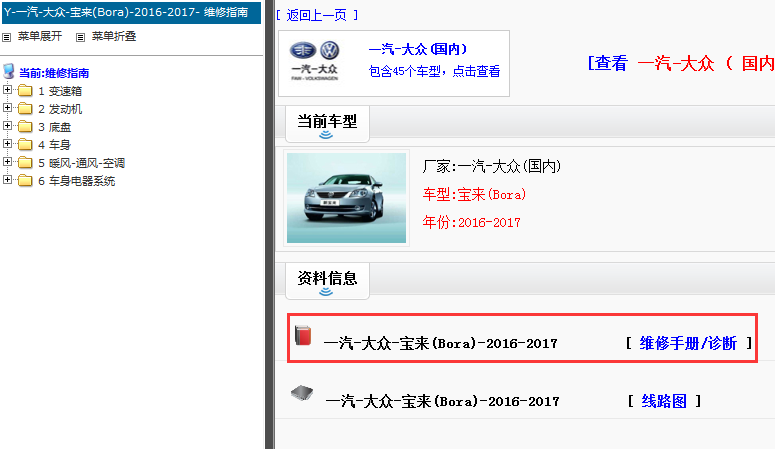The image size is (775, 449).
Task: Click the FAW-Volkswagen brand logo
Action: click(315, 61)
